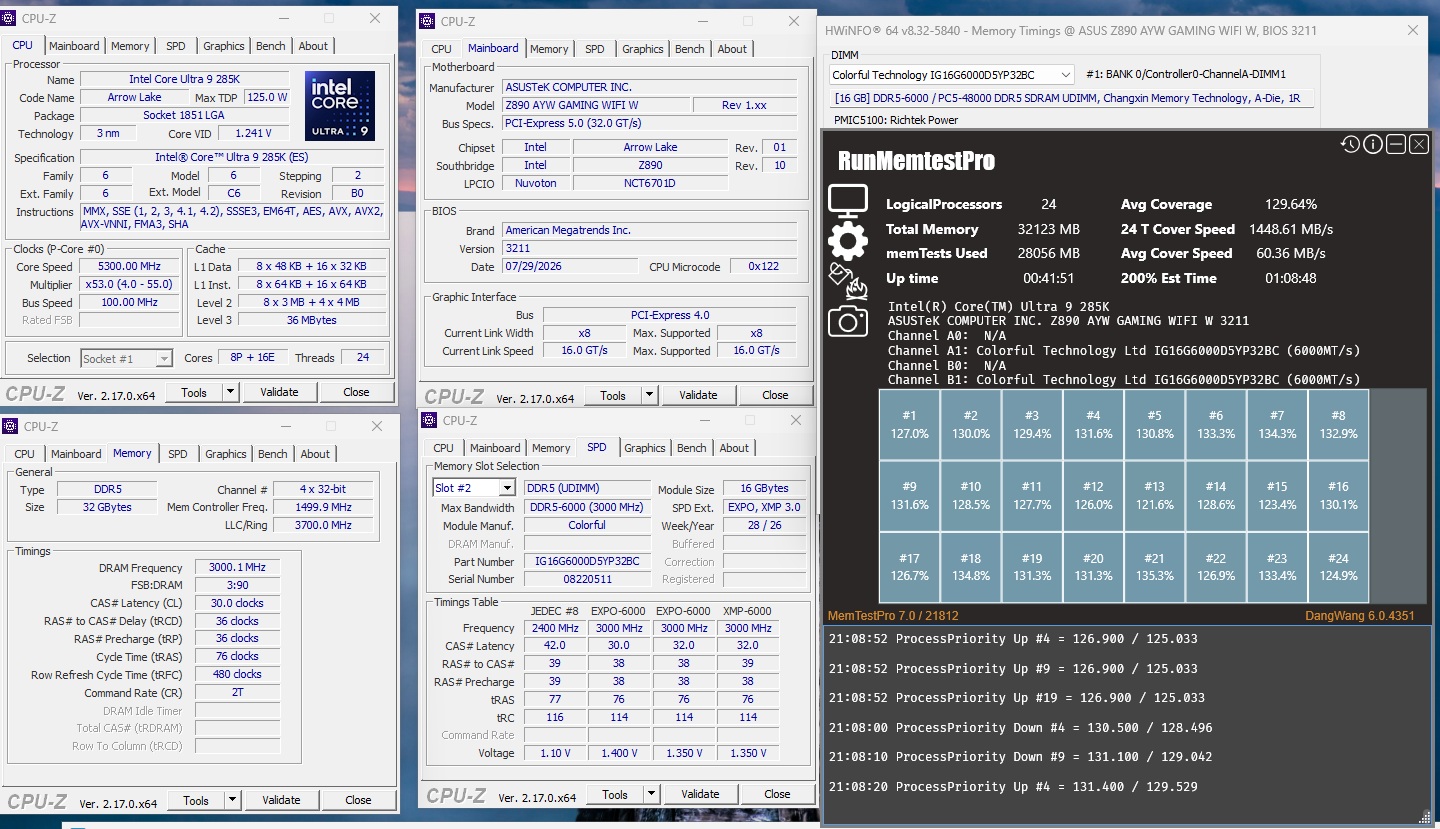This screenshot has width=1440, height=829.
Task: Click Up time 00:41:51 value
Action: coord(1048,278)
